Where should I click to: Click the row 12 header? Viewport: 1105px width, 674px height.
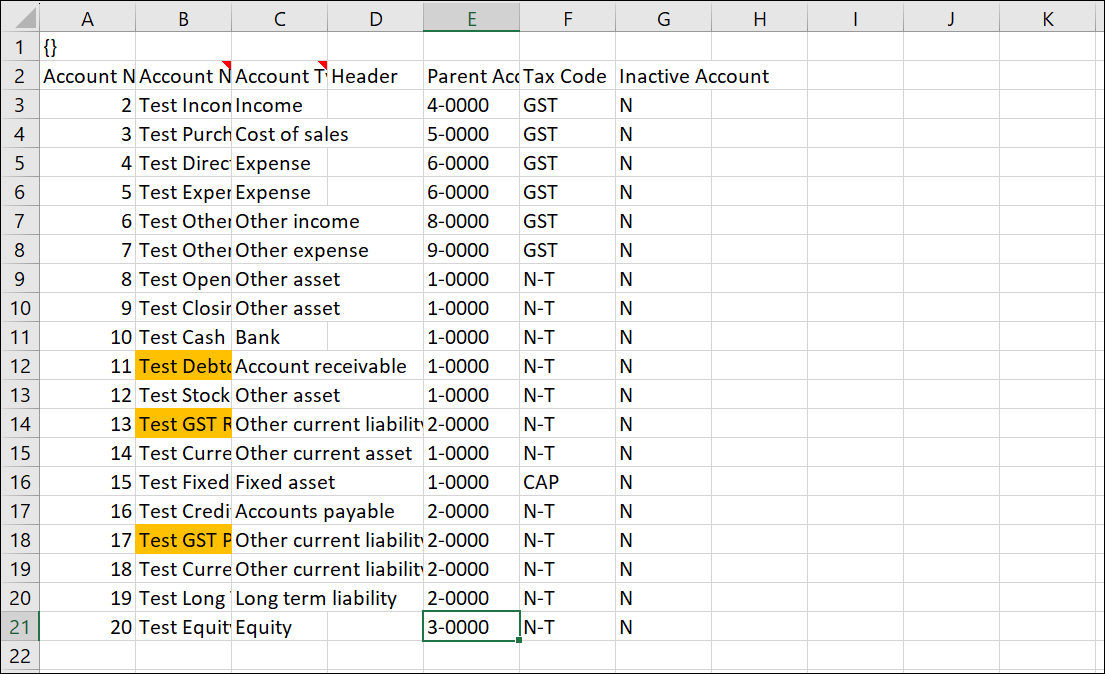point(20,366)
